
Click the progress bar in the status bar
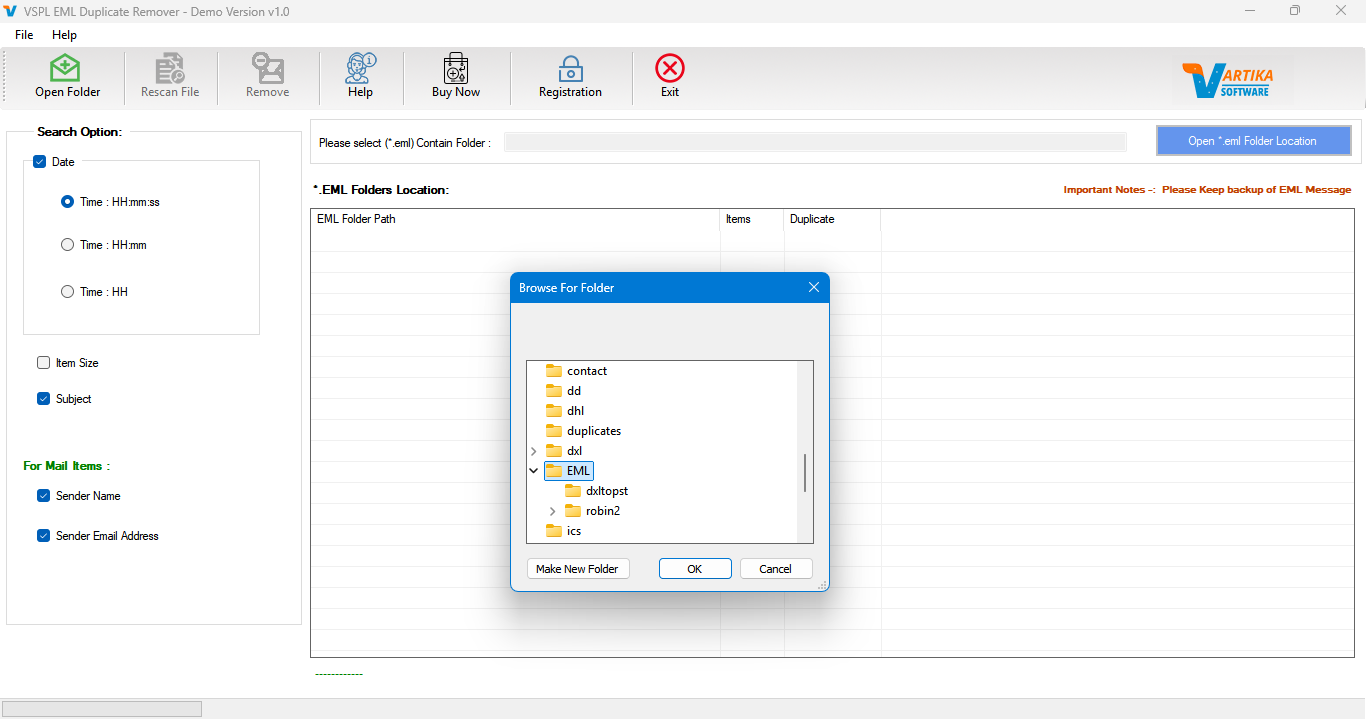pos(103,709)
